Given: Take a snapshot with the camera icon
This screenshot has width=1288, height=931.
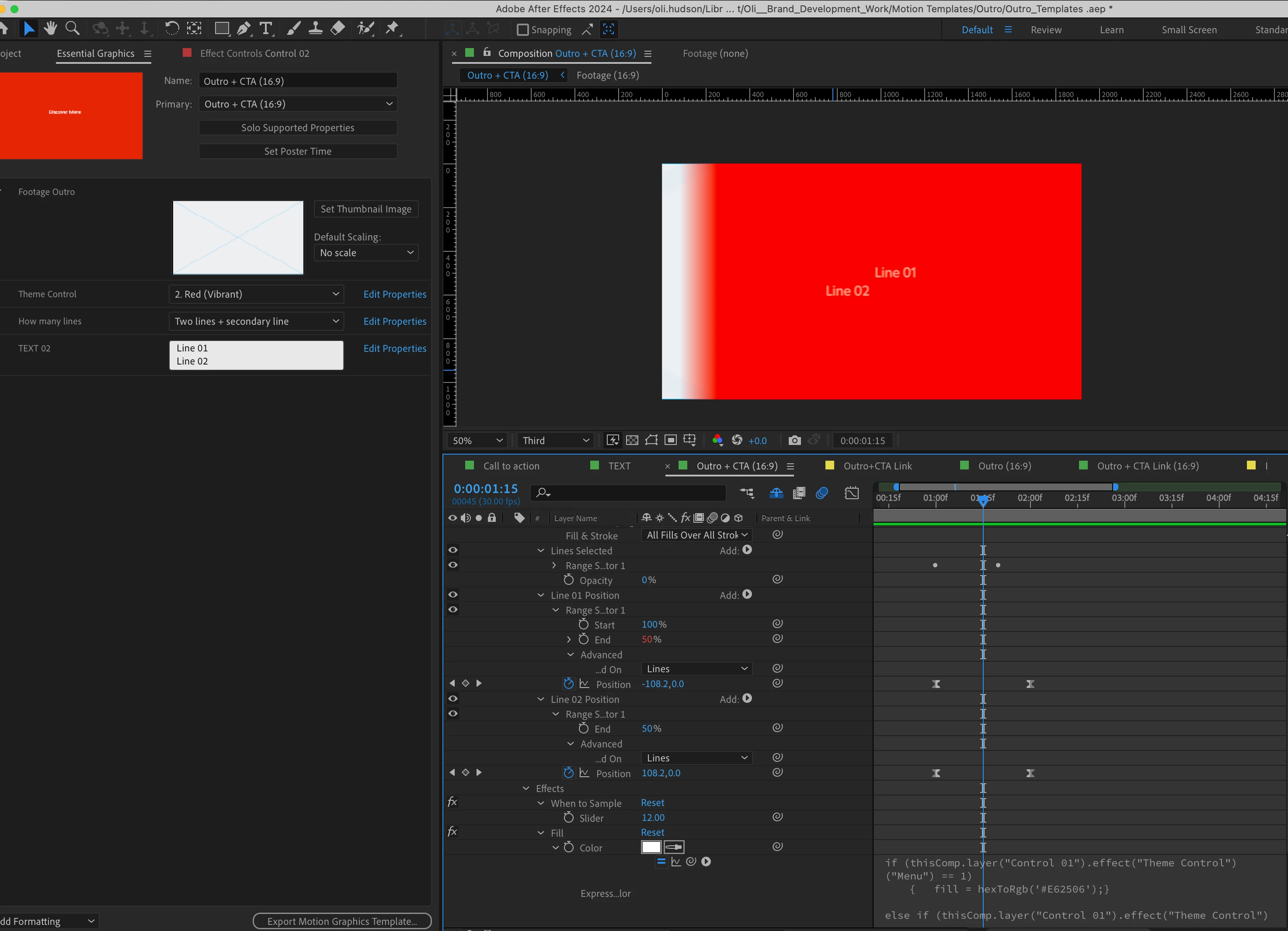Looking at the screenshot, I should point(794,441).
